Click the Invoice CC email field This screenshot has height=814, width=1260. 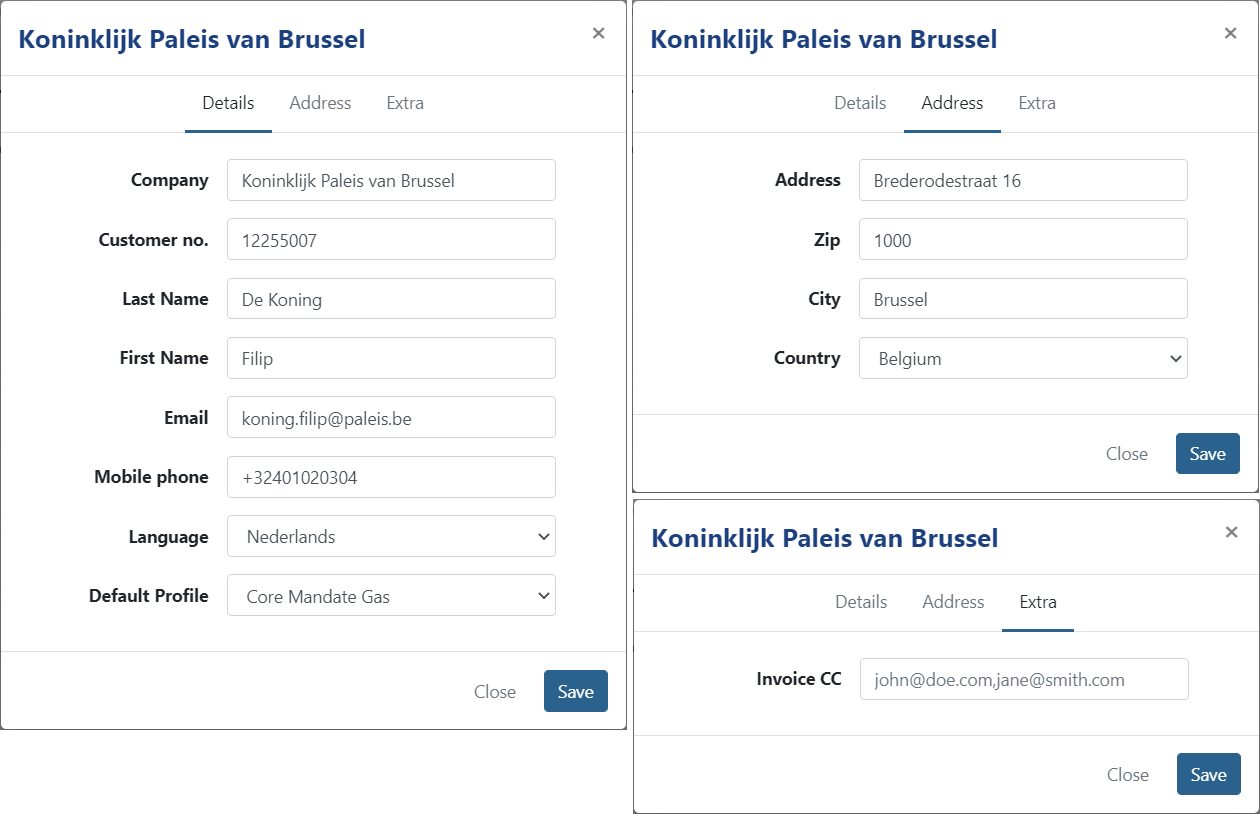1023,680
